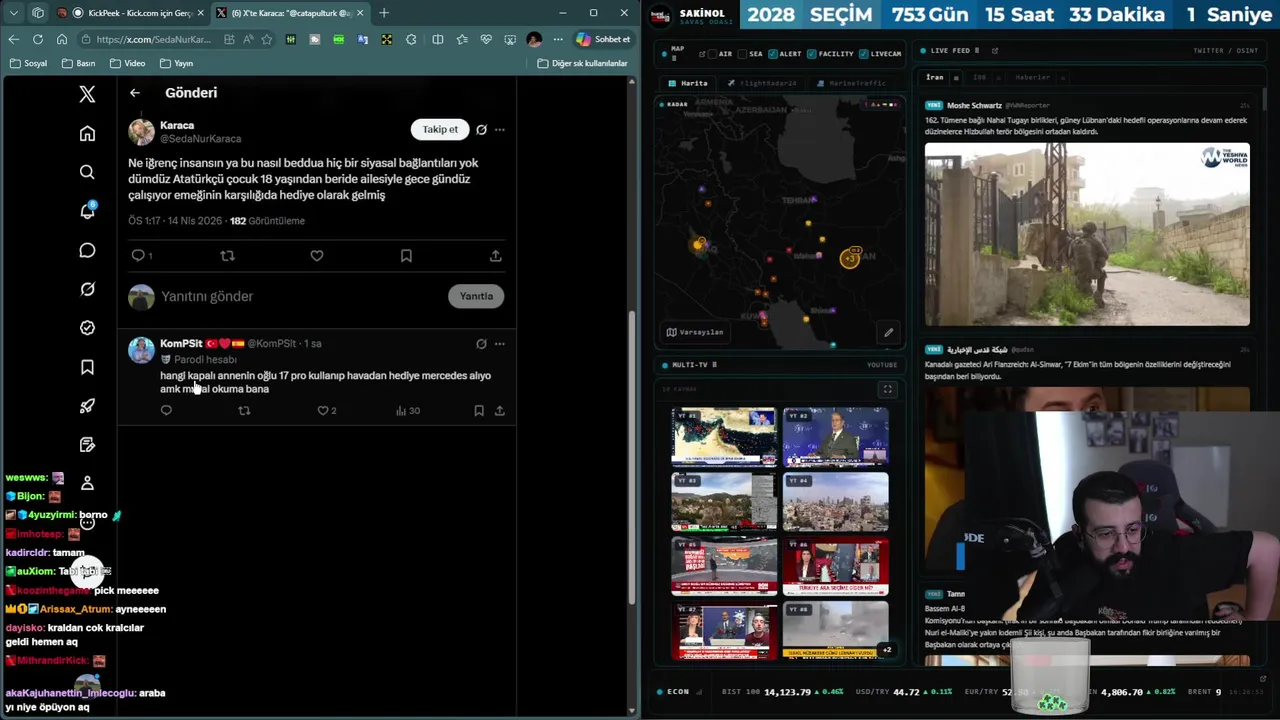Like Karaca's post
Image resolution: width=1280 pixels, height=720 pixels.
[x=317, y=256]
